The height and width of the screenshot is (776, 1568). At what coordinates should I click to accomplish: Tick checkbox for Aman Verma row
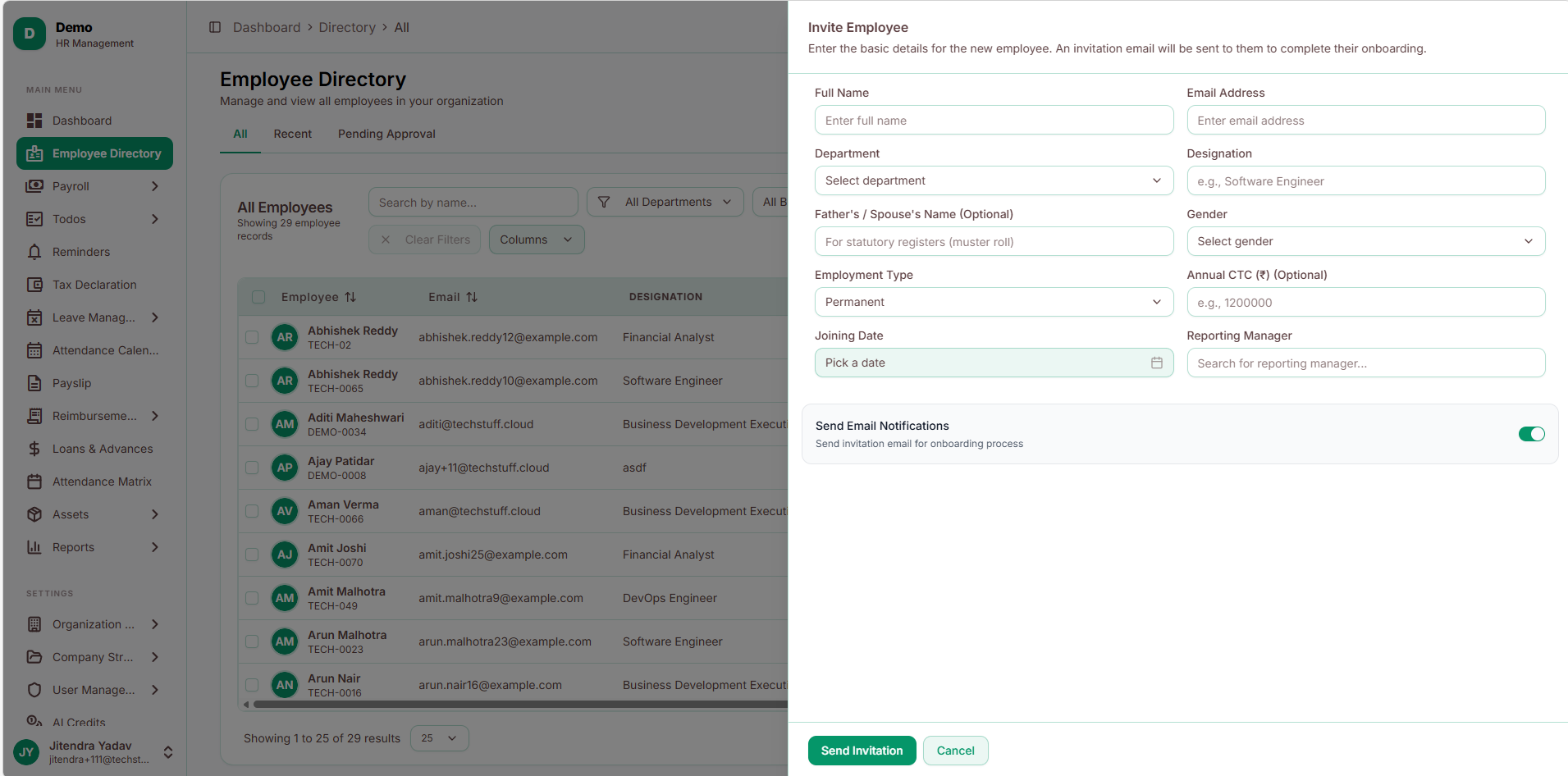[252, 511]
